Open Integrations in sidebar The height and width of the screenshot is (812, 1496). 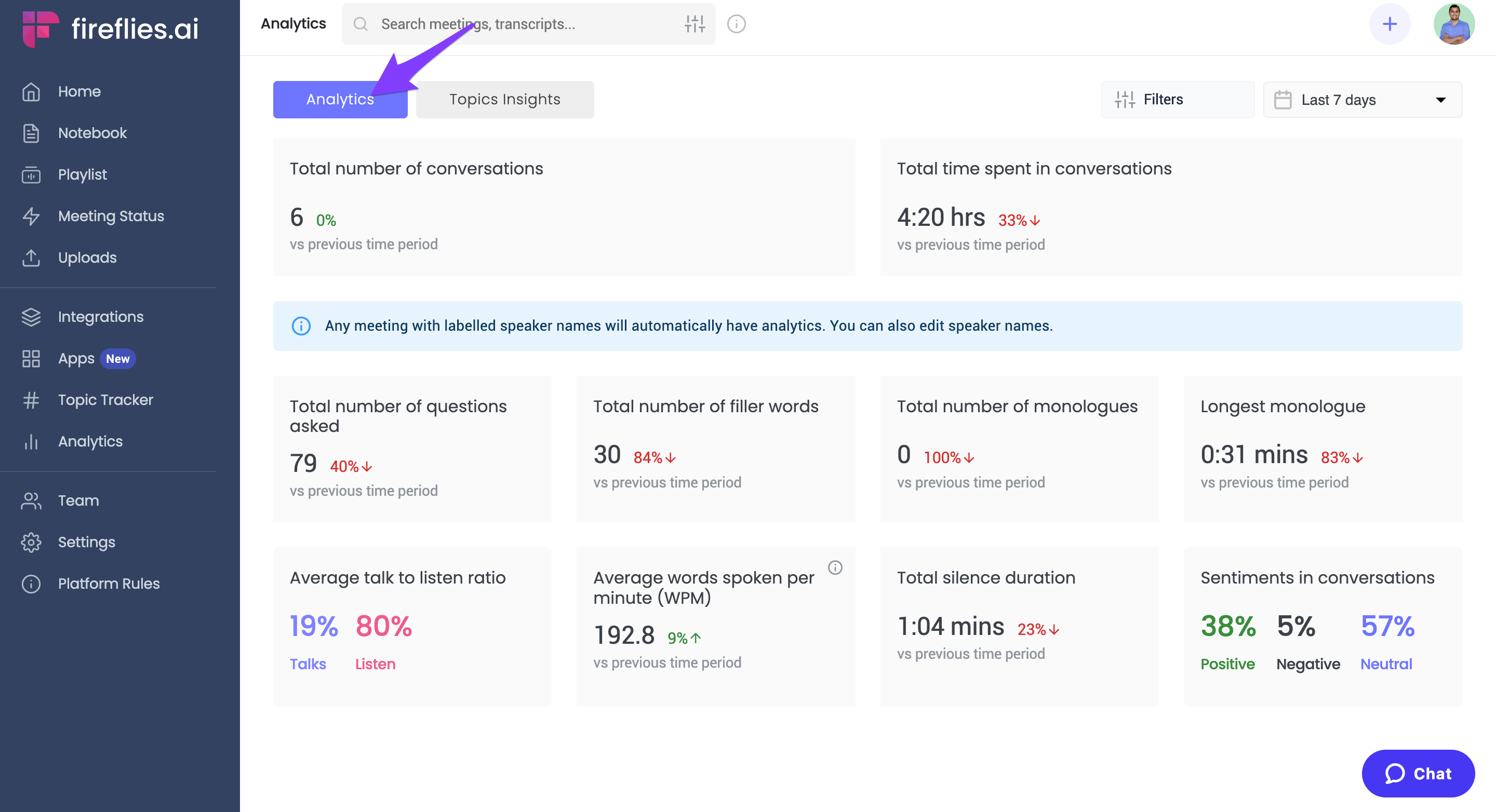click(100, 317)
